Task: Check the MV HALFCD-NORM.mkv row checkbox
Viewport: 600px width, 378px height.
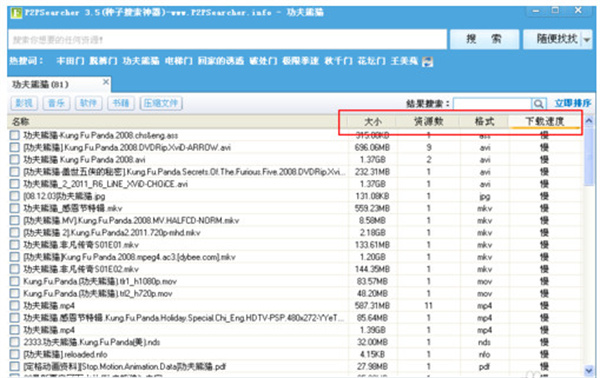Action: [x=15, y=220]
